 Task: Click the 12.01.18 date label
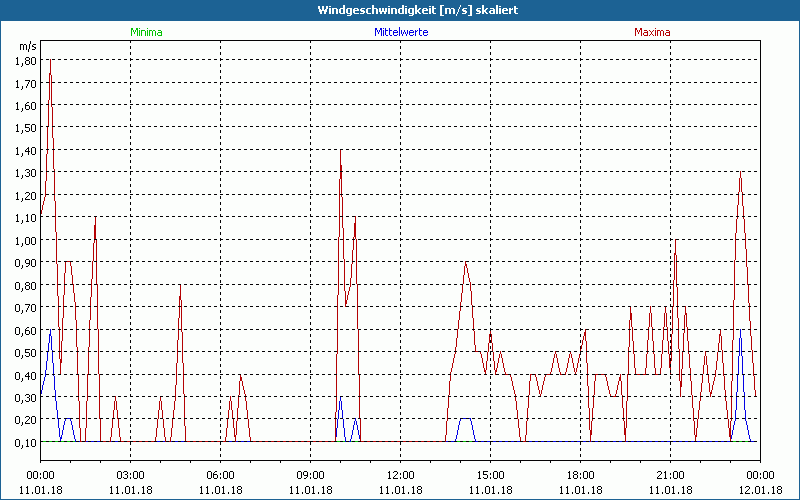(x=760, y=489)
